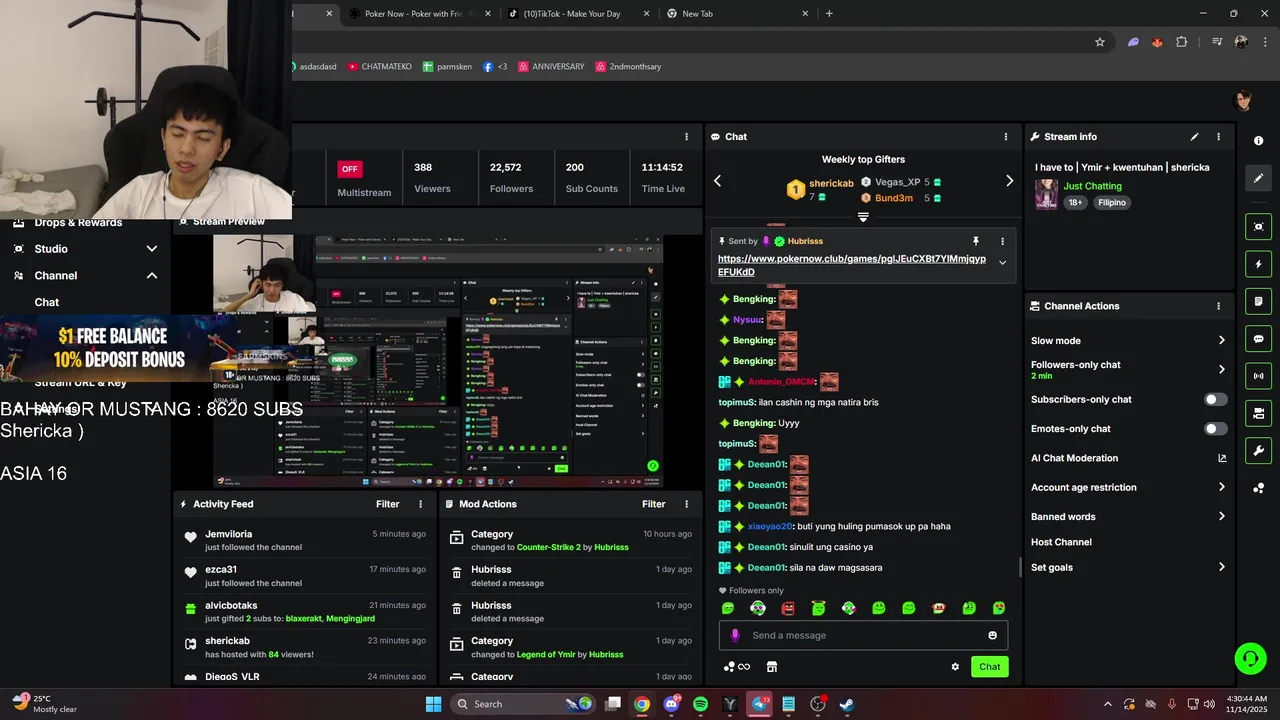Switch to the TikTok Make Your Day tab
The height and width of the screenshot is (720, 1280).
pyautogui.click(x=578, y=14)
